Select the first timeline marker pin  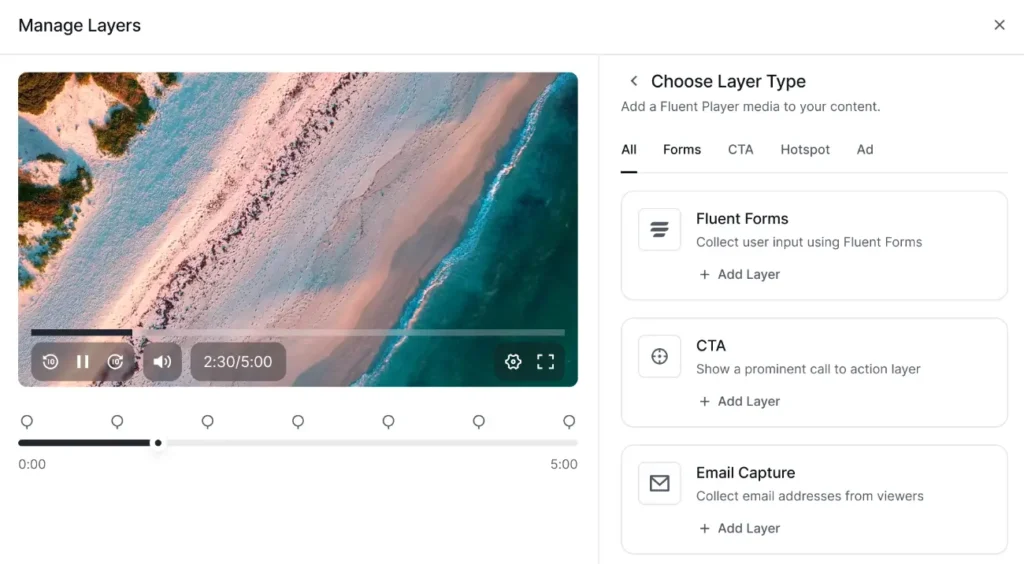tap(27, 422)
